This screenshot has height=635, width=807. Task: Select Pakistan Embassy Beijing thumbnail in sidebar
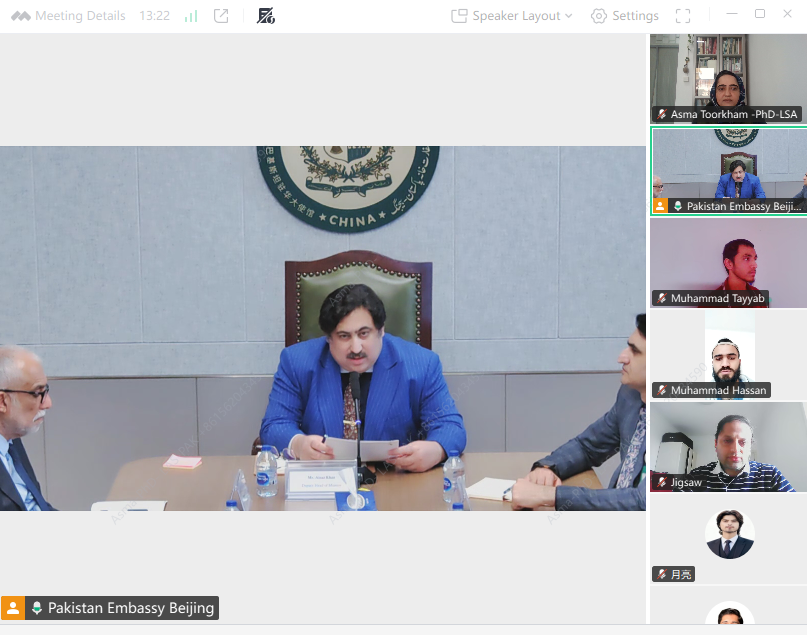728,171
